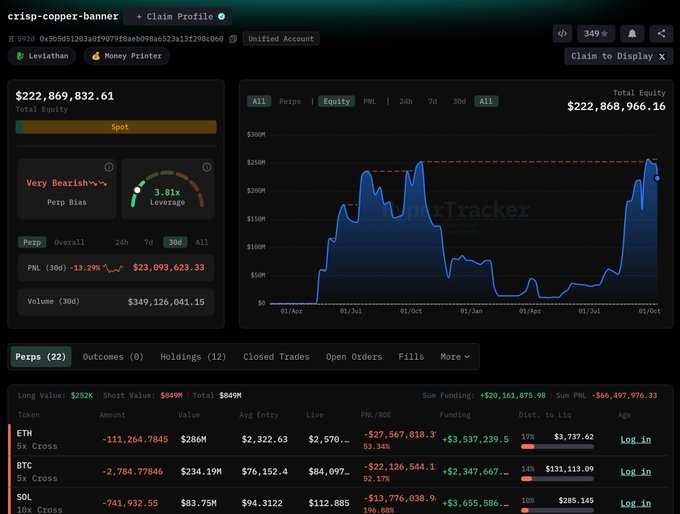680x514 pixels.
Task: Click the verified badge in Claim Profile
Action: pyautogui.click(x=222, y=16)
